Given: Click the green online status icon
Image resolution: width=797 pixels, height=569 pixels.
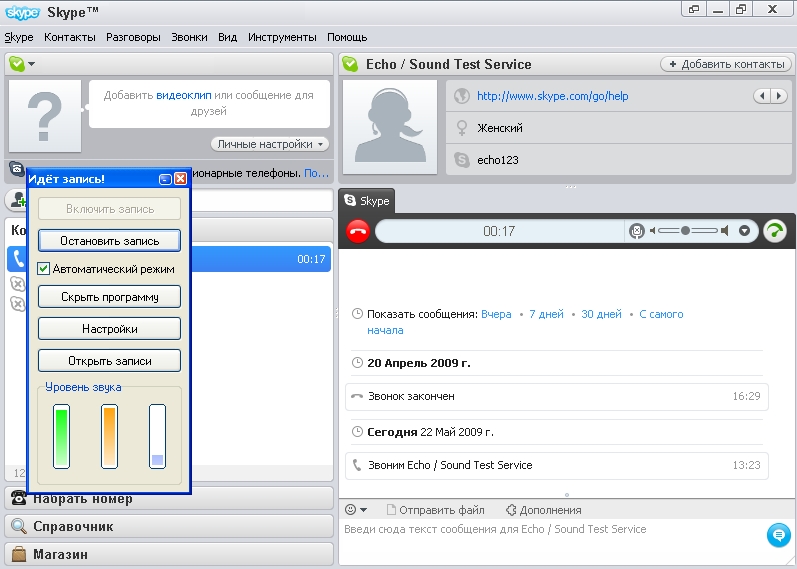Looking at the screenshot, I should tap(17, 64).
